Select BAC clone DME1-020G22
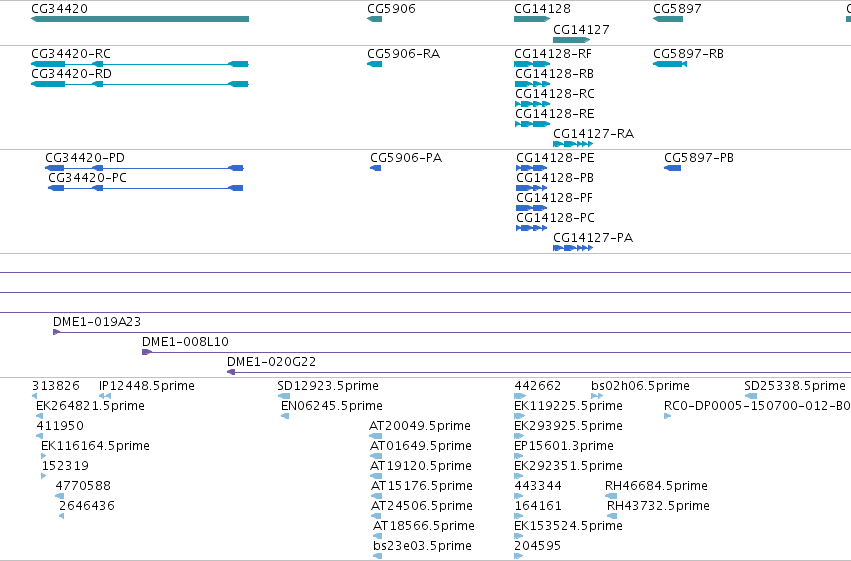 pos(539,372)
